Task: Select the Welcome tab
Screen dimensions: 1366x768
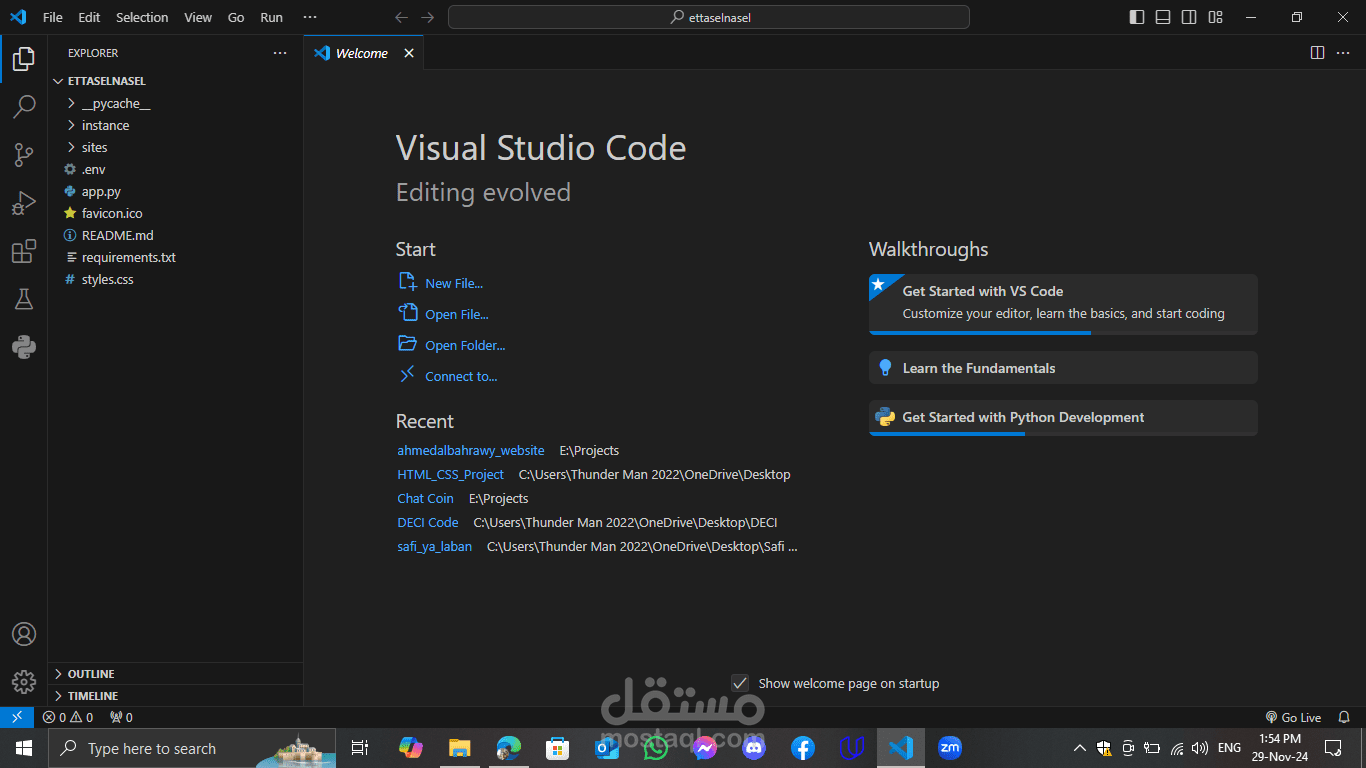Action: click(x=364, y=53)
